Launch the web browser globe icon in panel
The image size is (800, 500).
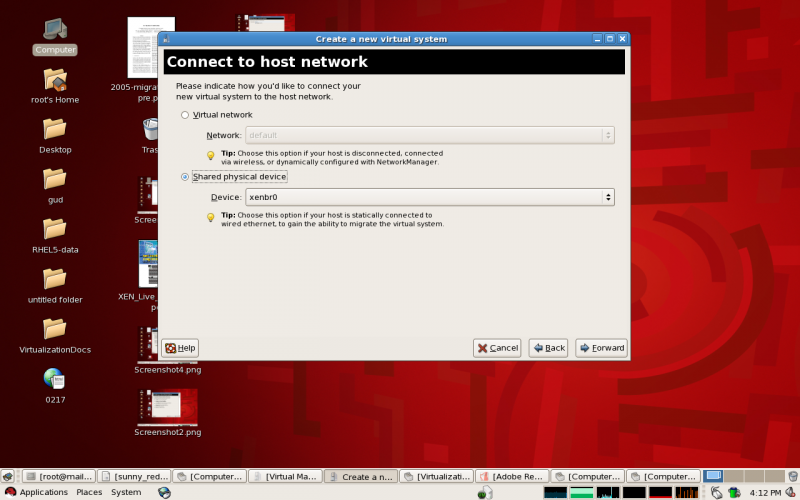click(164, 492)
